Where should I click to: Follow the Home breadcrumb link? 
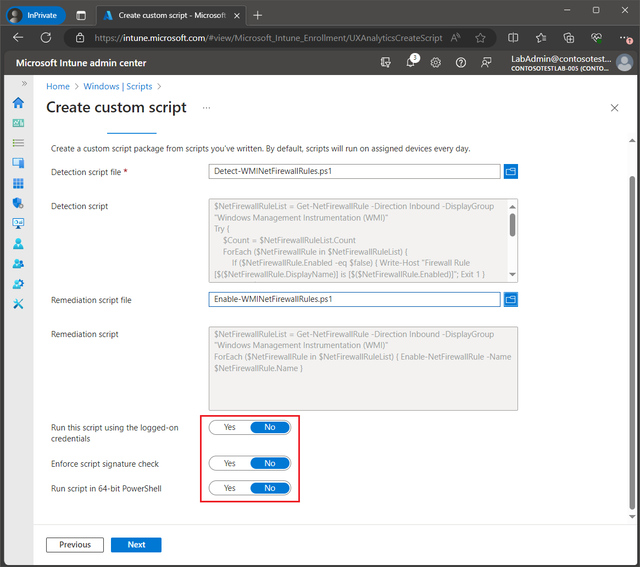click(x=58, y=87)
